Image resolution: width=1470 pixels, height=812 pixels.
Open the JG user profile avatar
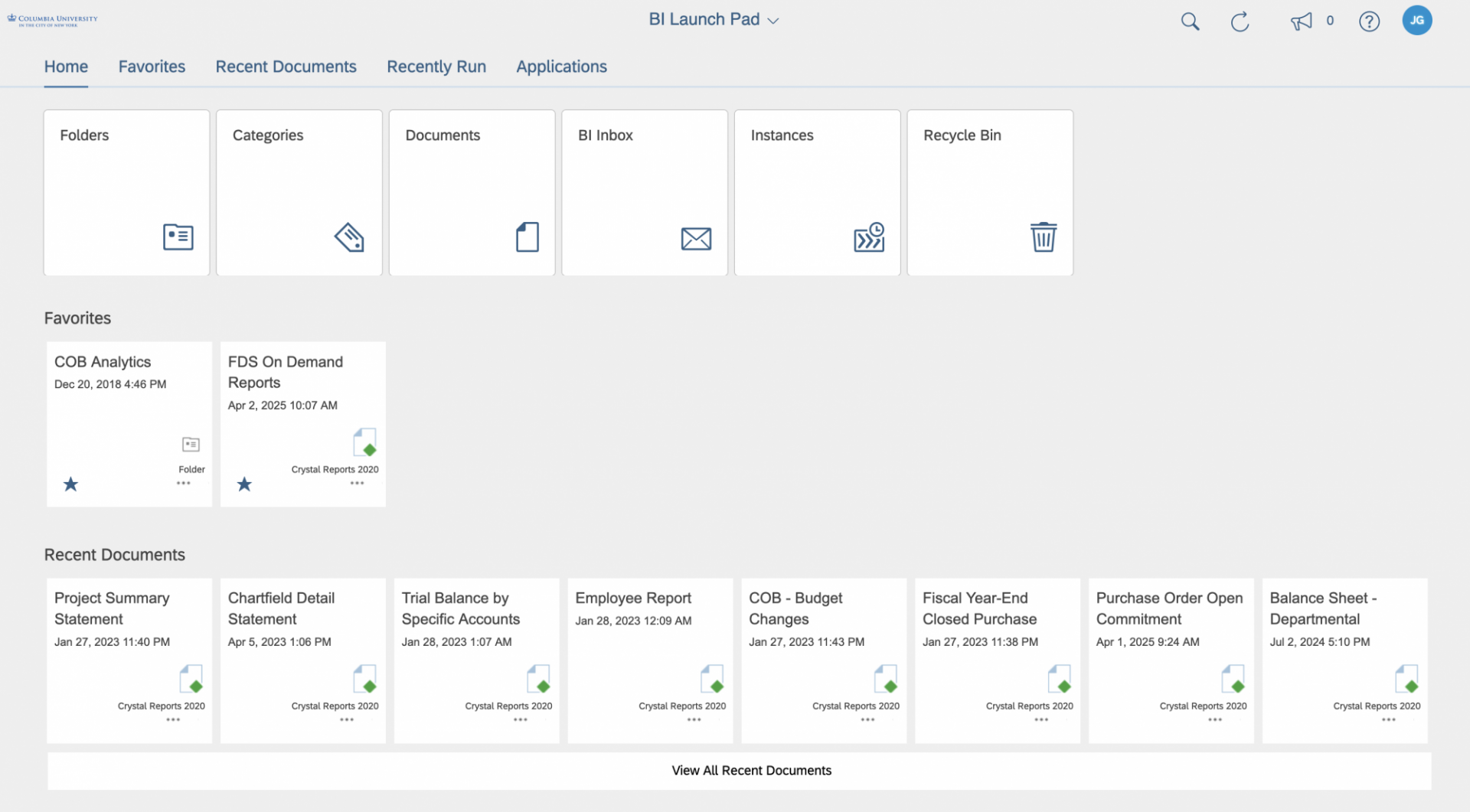1416,21
